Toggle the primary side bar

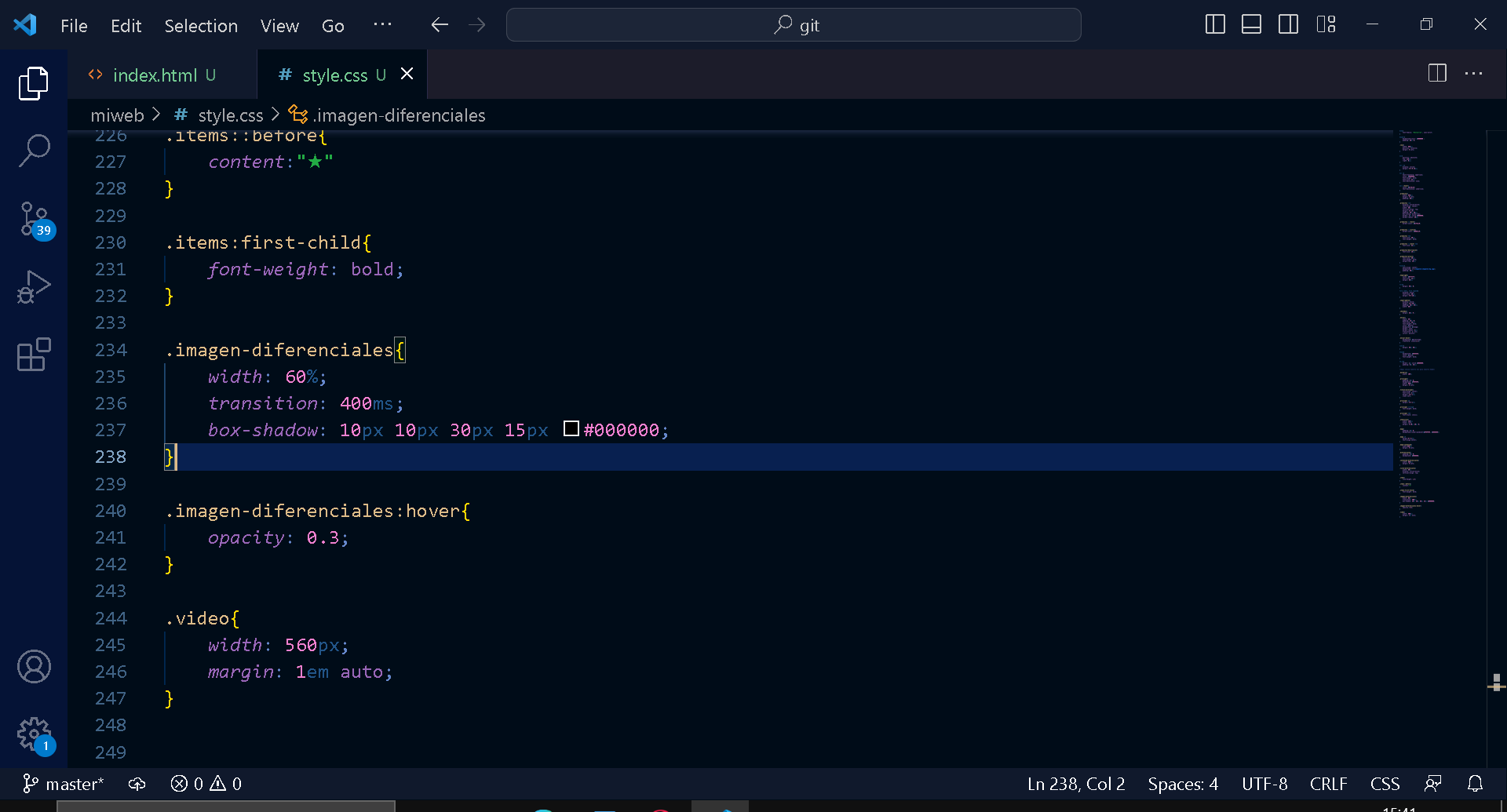coord(1215,25)
